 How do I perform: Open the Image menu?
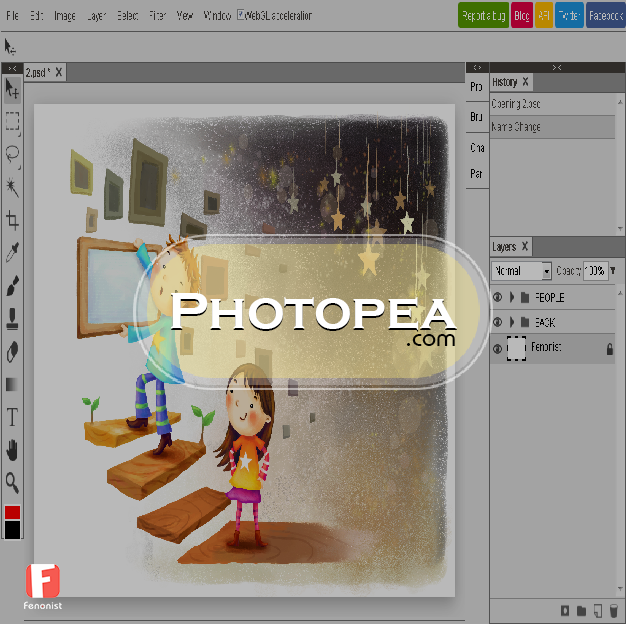tap(65, 16)
